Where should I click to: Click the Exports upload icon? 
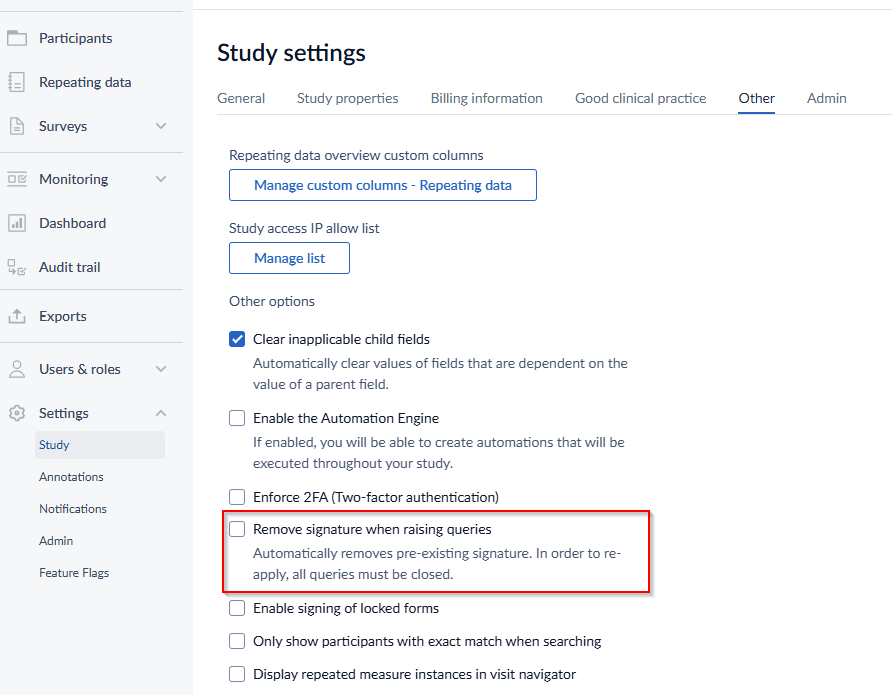[17, 316]
